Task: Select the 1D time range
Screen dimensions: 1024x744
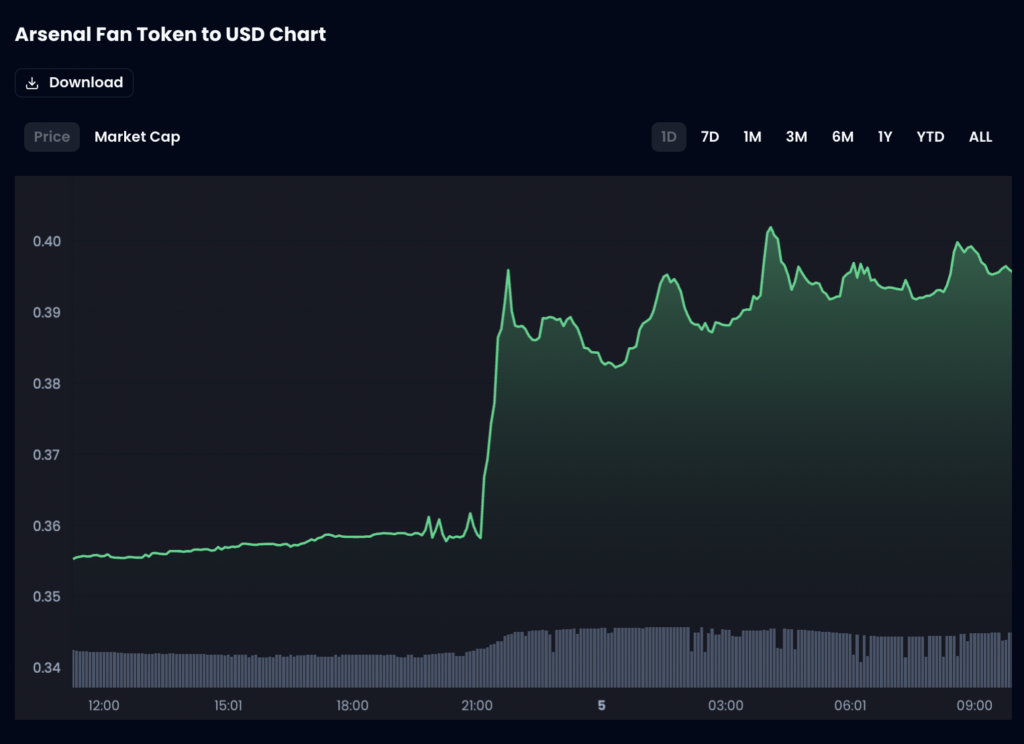Action: click(x=669, y=137)
